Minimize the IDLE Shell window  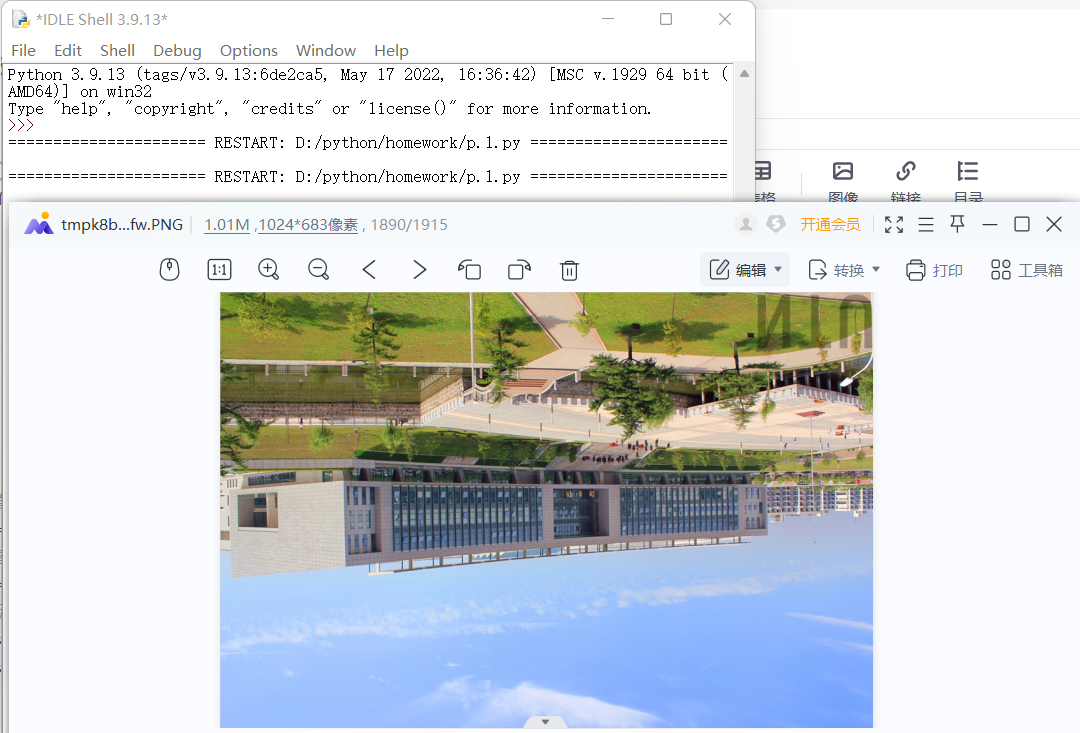pyautogui.click(x=608, y=19)
